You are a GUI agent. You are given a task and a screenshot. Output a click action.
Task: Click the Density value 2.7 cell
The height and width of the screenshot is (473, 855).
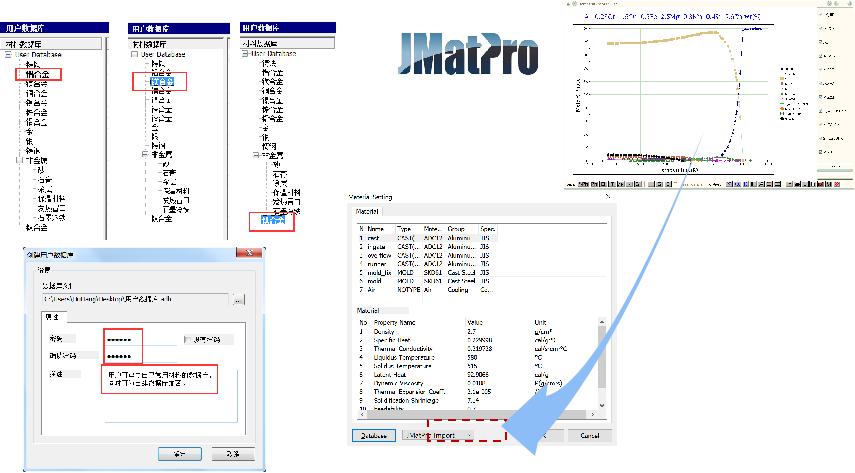click(x=472, y=332)
